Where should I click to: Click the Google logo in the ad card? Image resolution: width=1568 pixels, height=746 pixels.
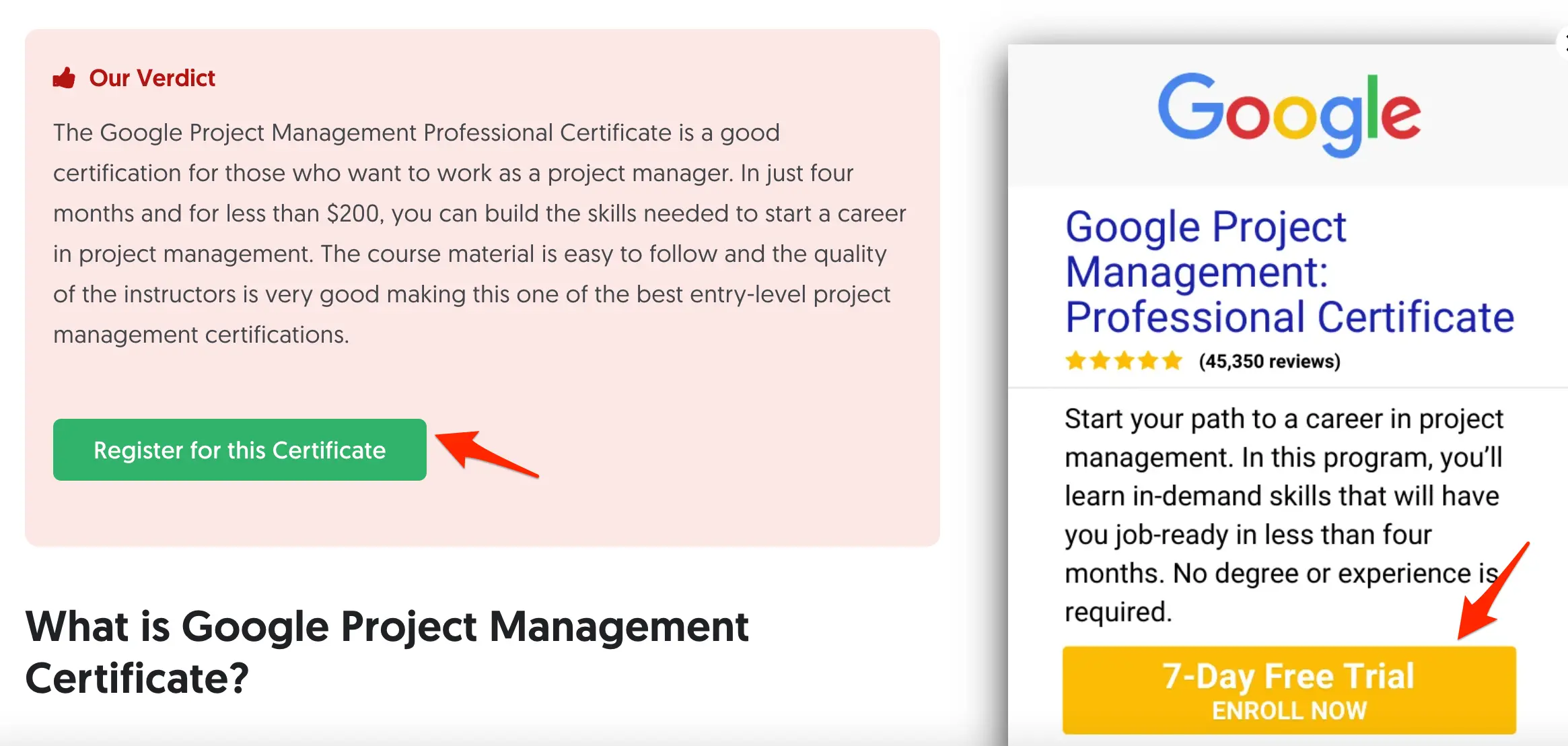tap(1289, 113)
